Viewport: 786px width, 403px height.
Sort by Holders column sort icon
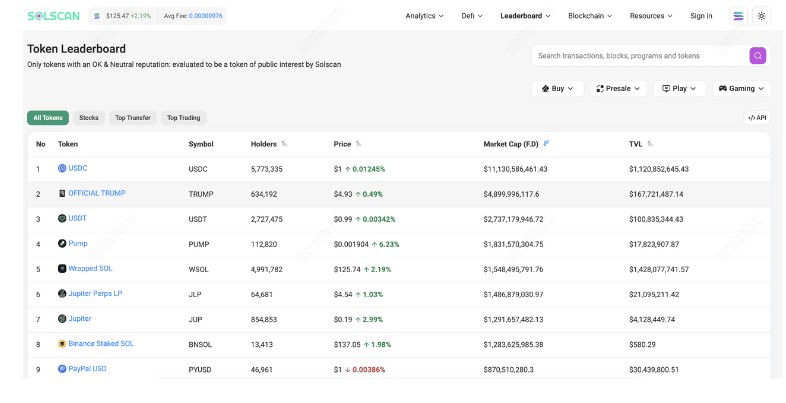(x=284, y=144)
